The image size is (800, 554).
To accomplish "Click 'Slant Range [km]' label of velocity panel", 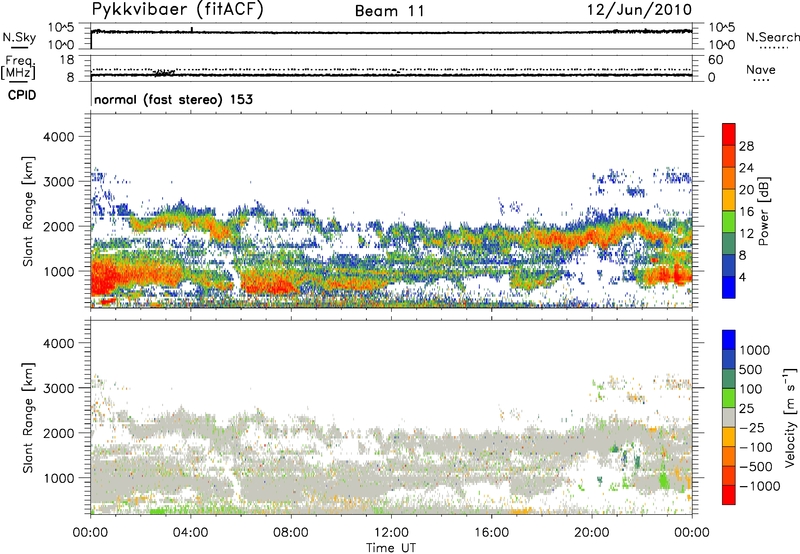I will pos(28,418).
